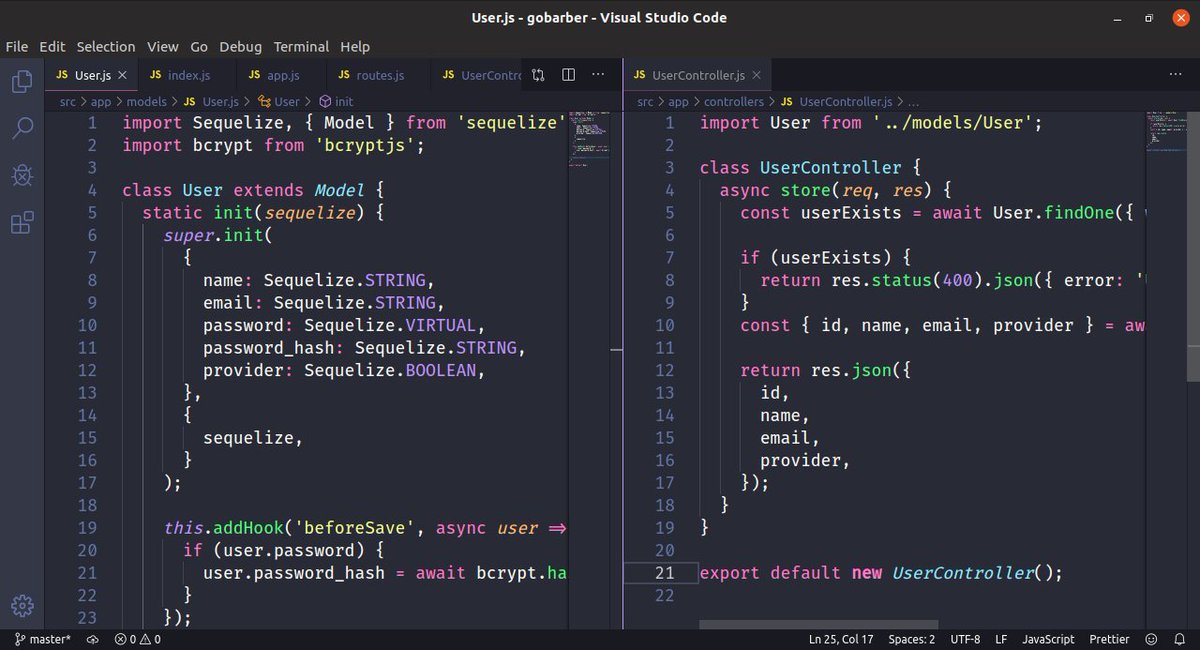
Task: Open problems via errors and warnings indicator
Action: tap(138, 639)
